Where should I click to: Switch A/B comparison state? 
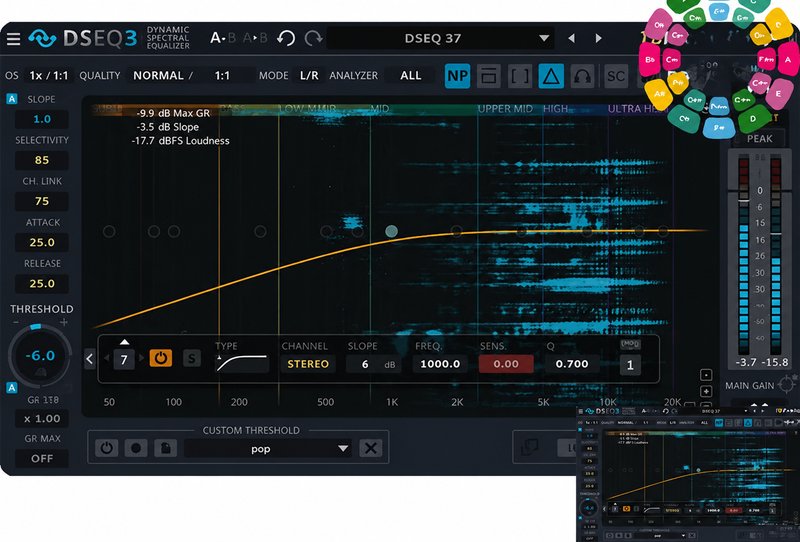coord(223,38)
